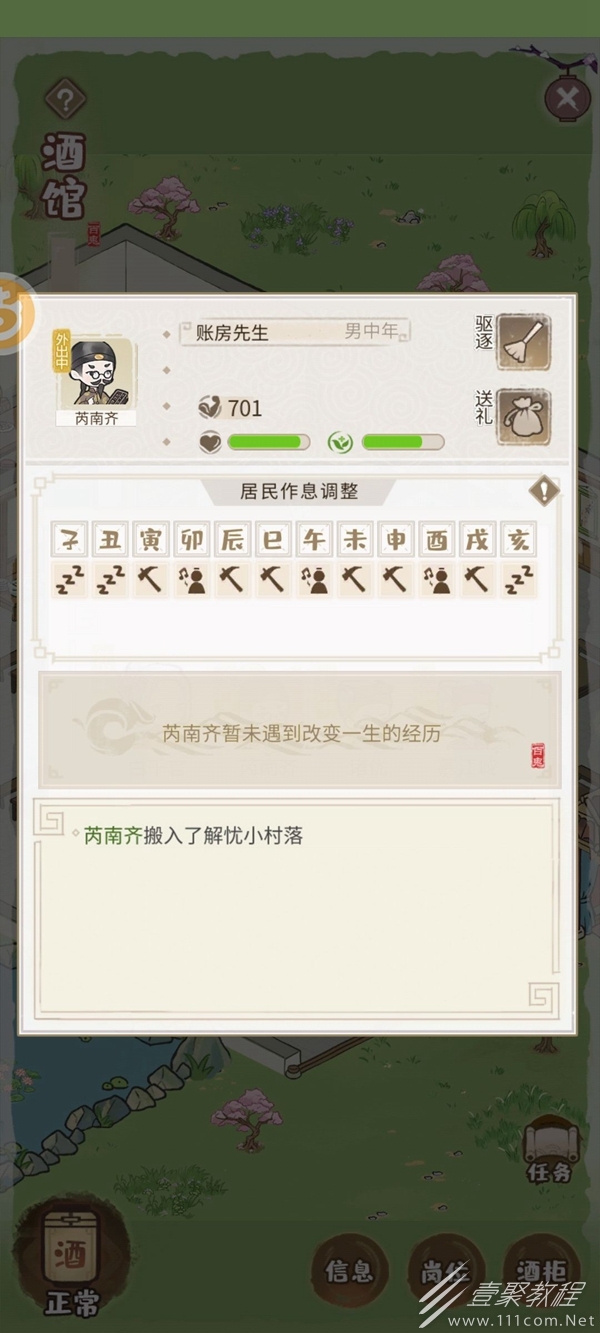Image resolution: width=600 pixels, height=1333 pixels.
Task: Click the green mood progress bar
Action: point(269,442)
